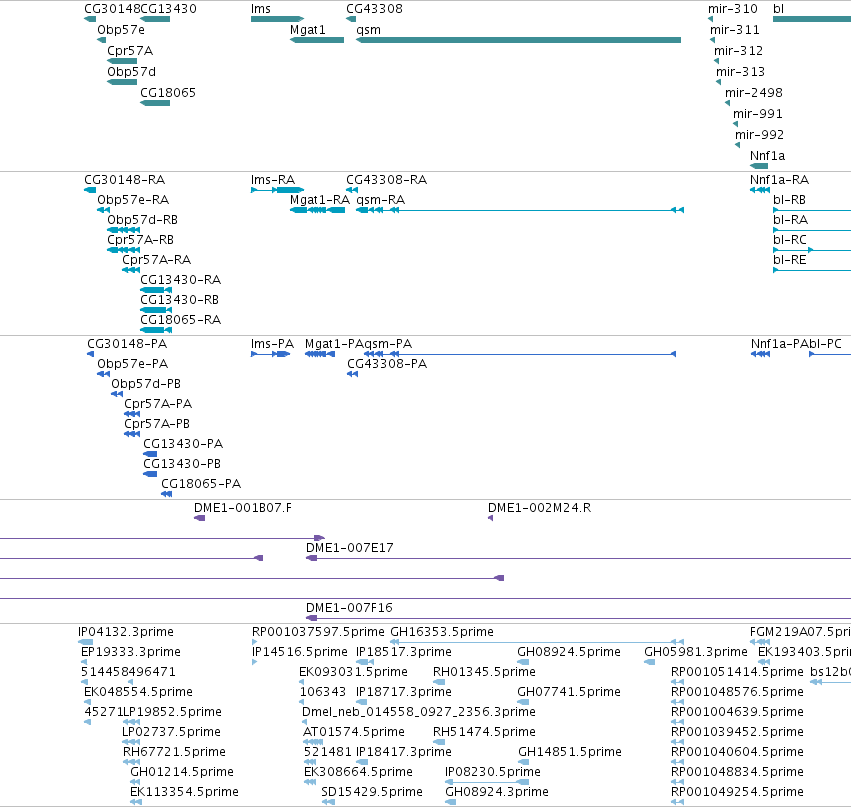
Task: Select the DME1-002M24.R BAC end label
Action: 539,508
